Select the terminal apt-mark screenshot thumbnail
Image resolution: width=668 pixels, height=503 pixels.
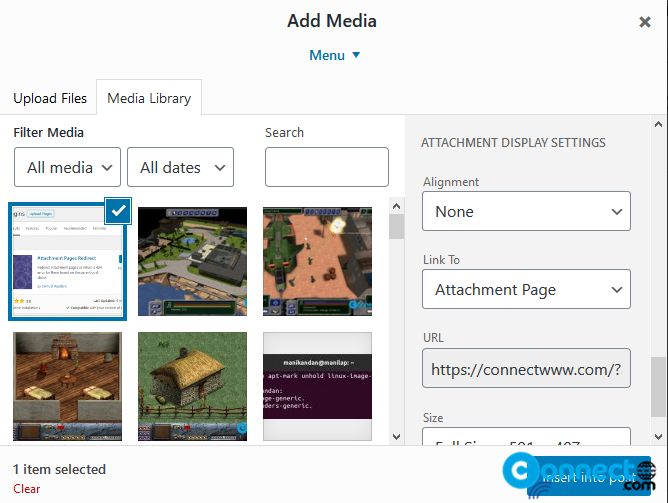[317, 386]
